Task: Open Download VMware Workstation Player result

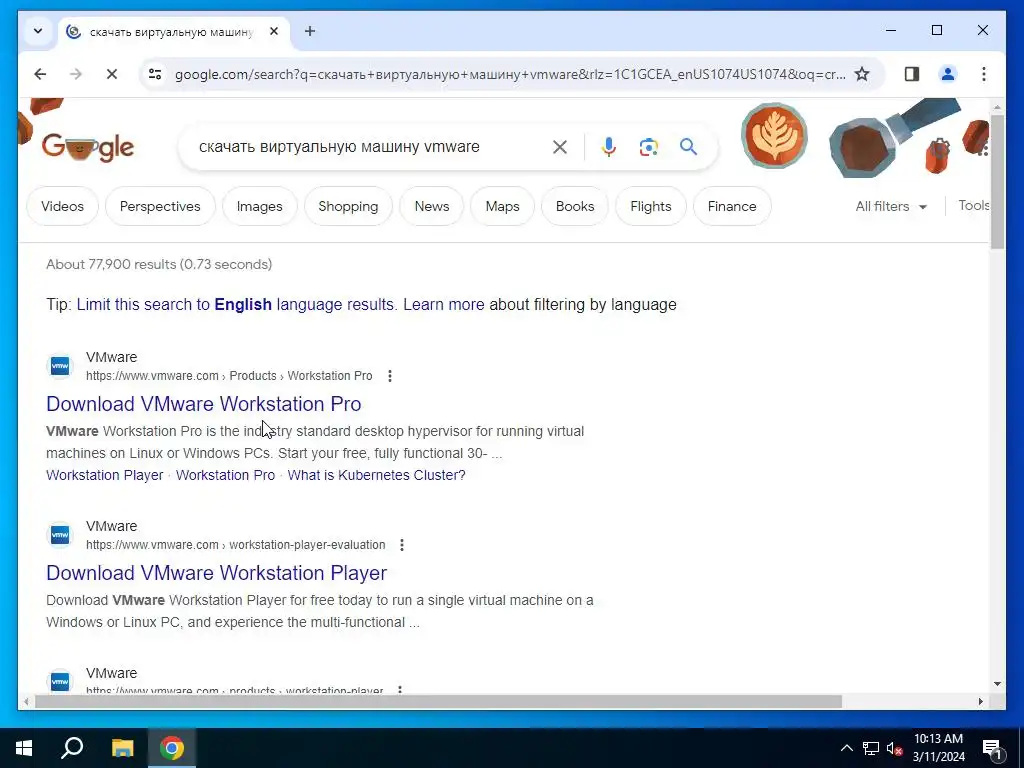Action: [x=216, y=573]
